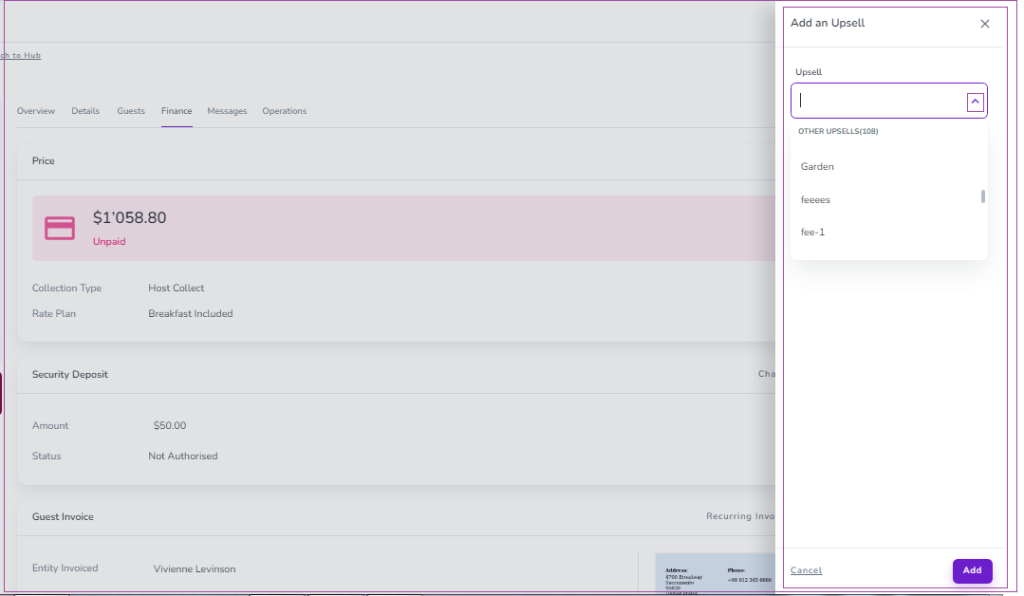Viewport: 1024px width, 596px height.
Task: Open the invoice preview thumbnail
Action: 715,574
